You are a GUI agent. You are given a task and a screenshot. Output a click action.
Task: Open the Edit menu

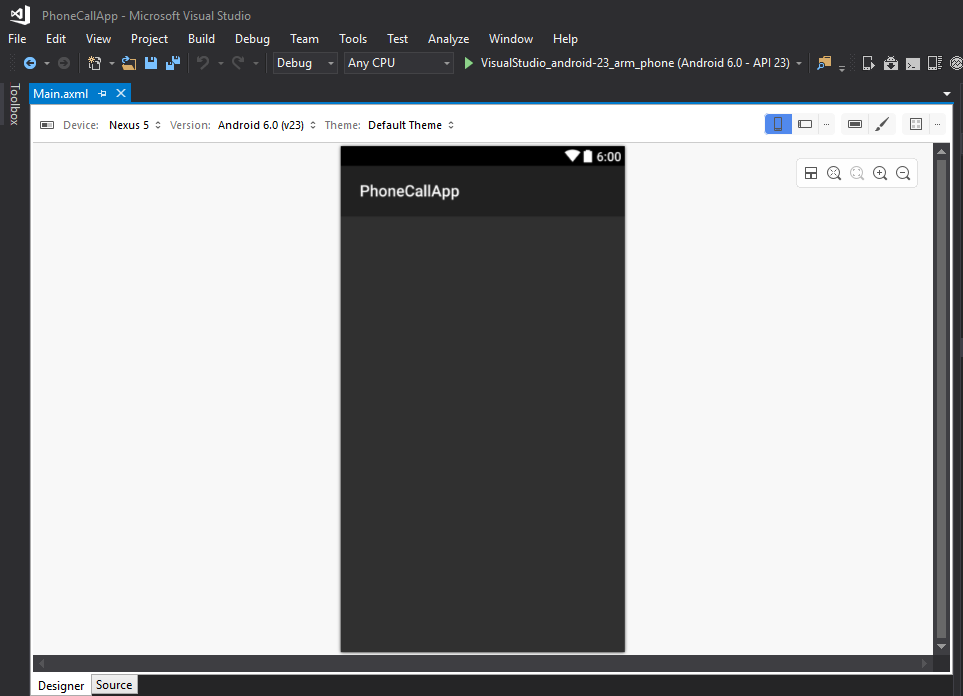click(x=56, y=39)
